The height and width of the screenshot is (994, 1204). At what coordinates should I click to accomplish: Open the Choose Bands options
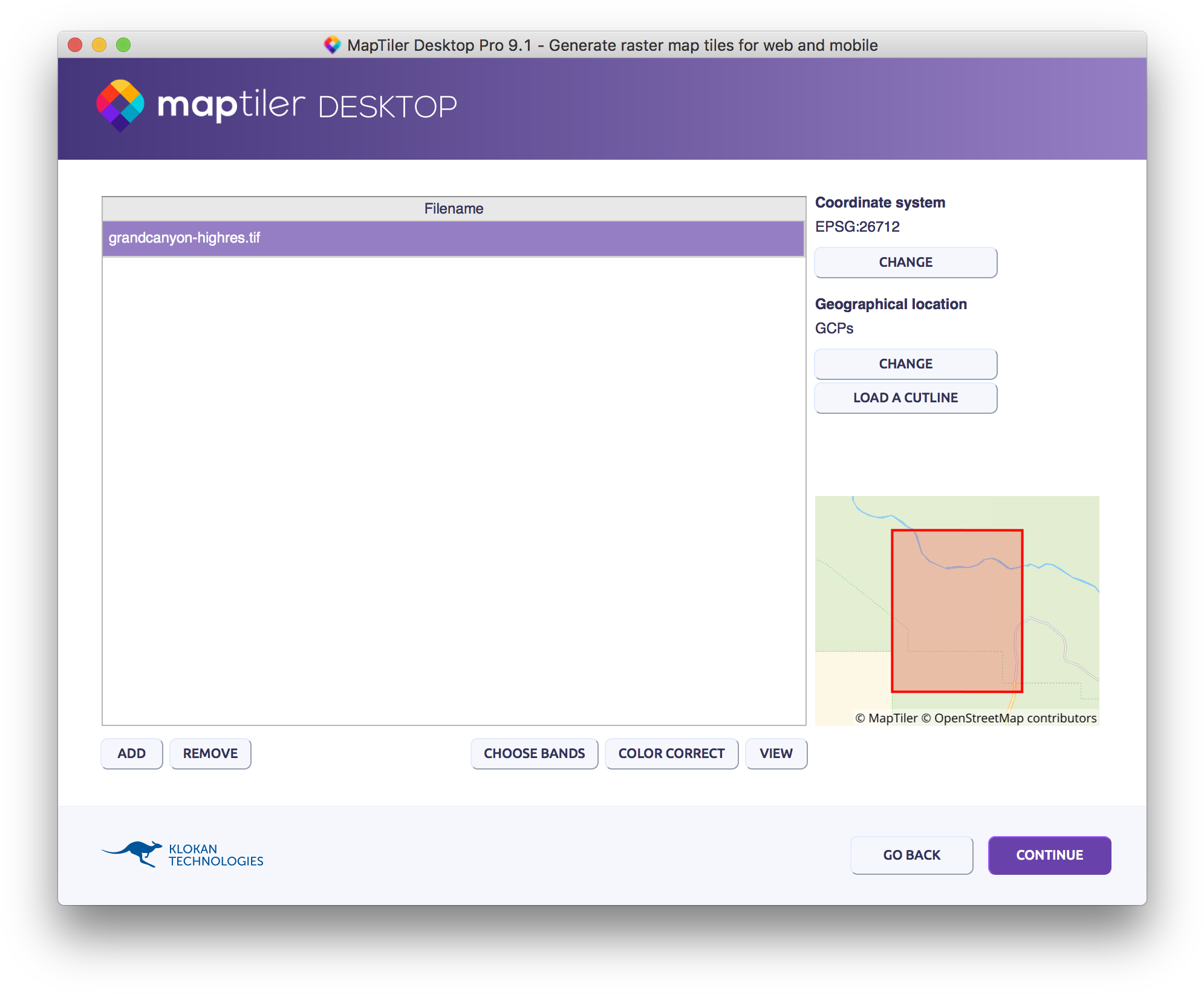coord(535,754)
